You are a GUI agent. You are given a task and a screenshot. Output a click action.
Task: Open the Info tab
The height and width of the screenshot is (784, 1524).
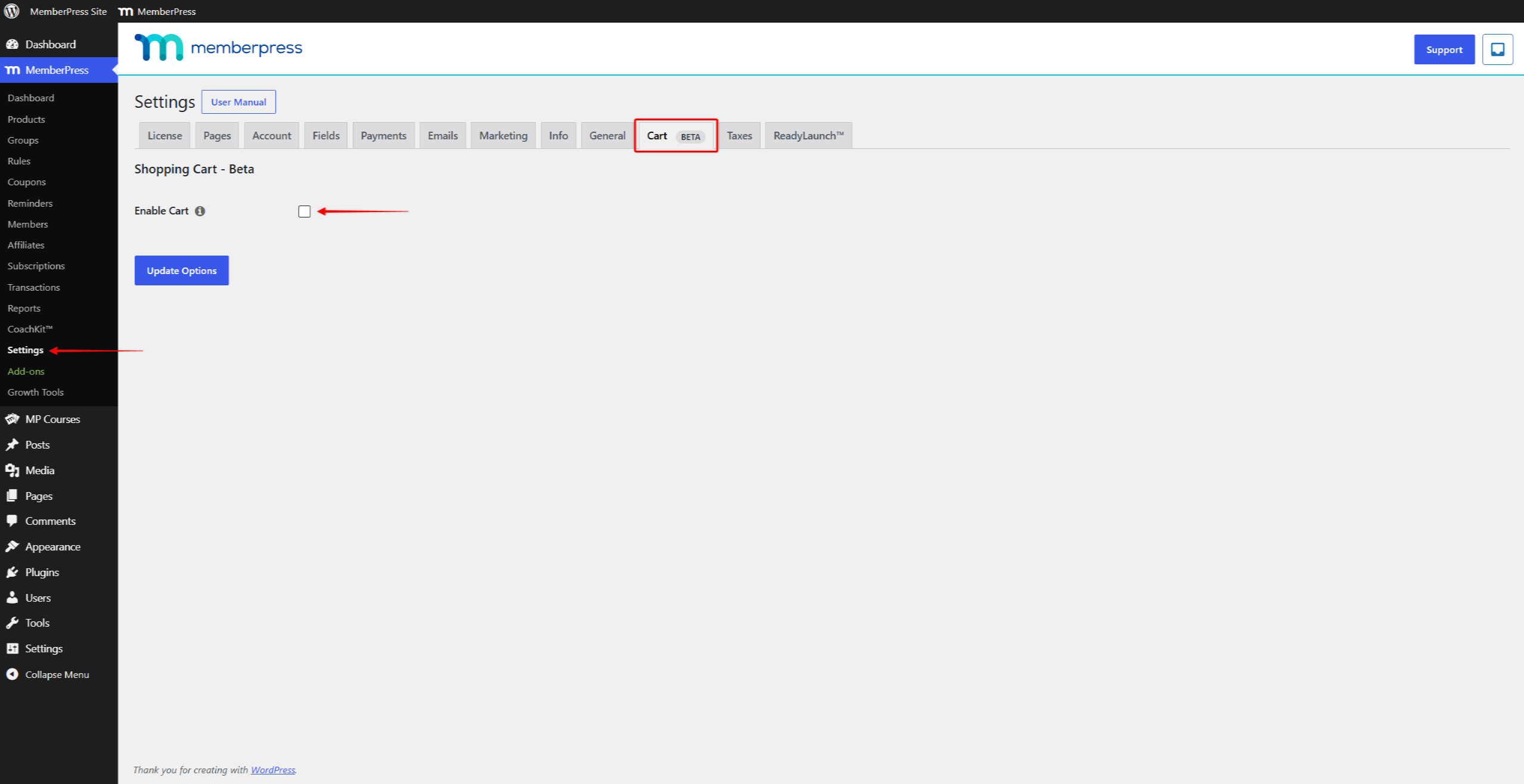(x=558, y=136)
